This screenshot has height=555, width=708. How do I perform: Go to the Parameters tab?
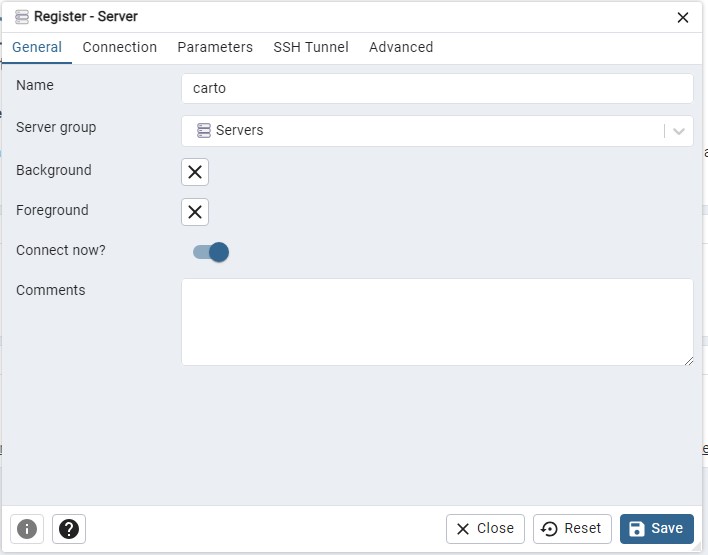[215, 47]
